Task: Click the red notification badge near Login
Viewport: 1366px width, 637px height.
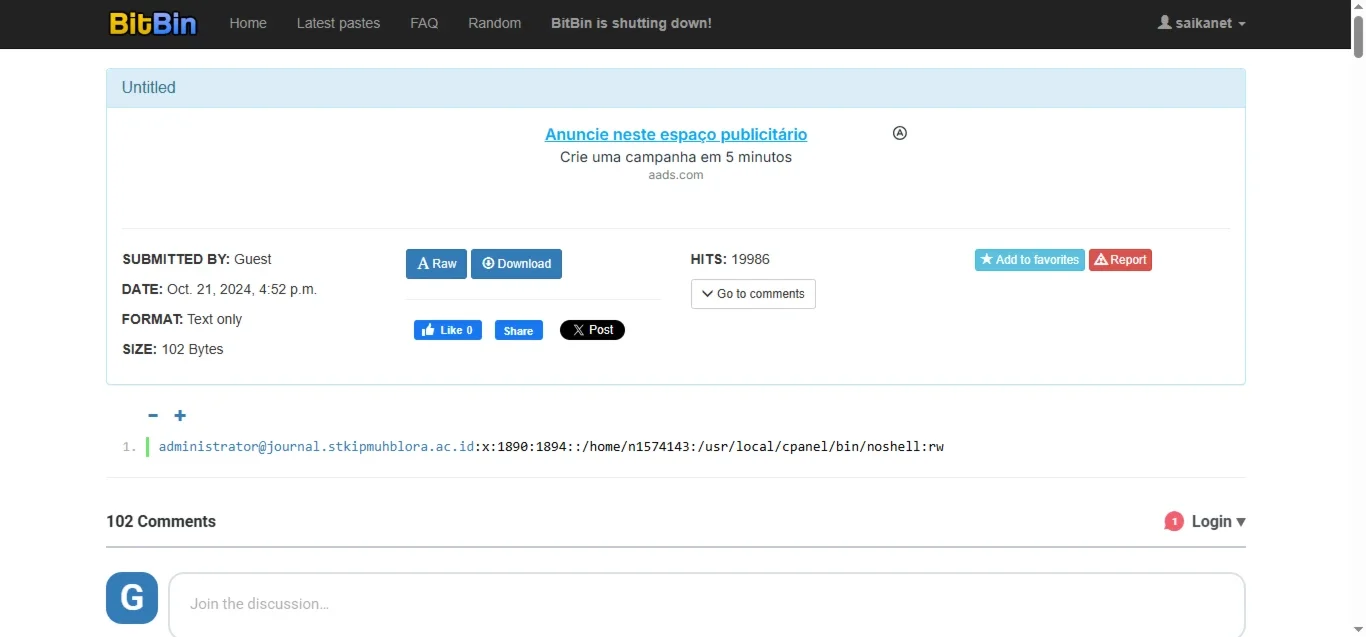Action: [1174, 521]
